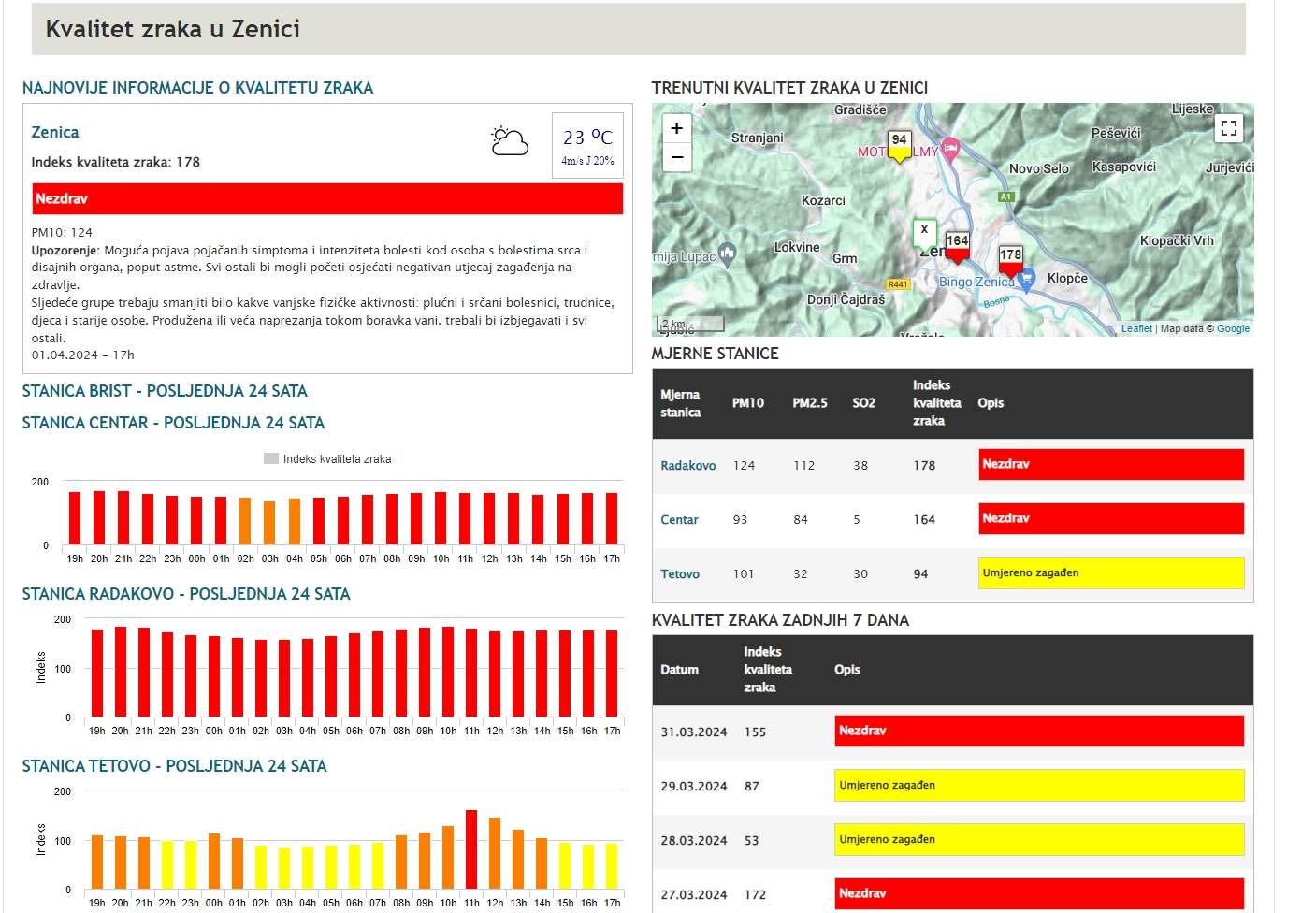Open the Tetovo station link
Image resolution: width=1316 pixels, height=913 pixels.
680,574
